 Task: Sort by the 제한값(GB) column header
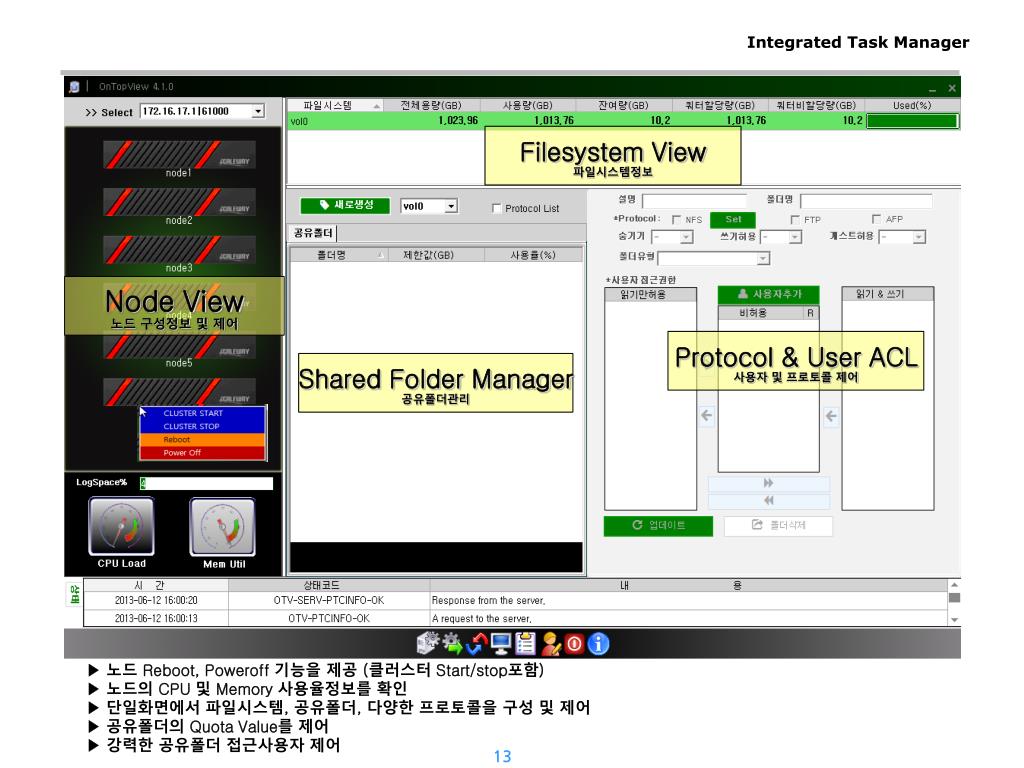point(436,255)
